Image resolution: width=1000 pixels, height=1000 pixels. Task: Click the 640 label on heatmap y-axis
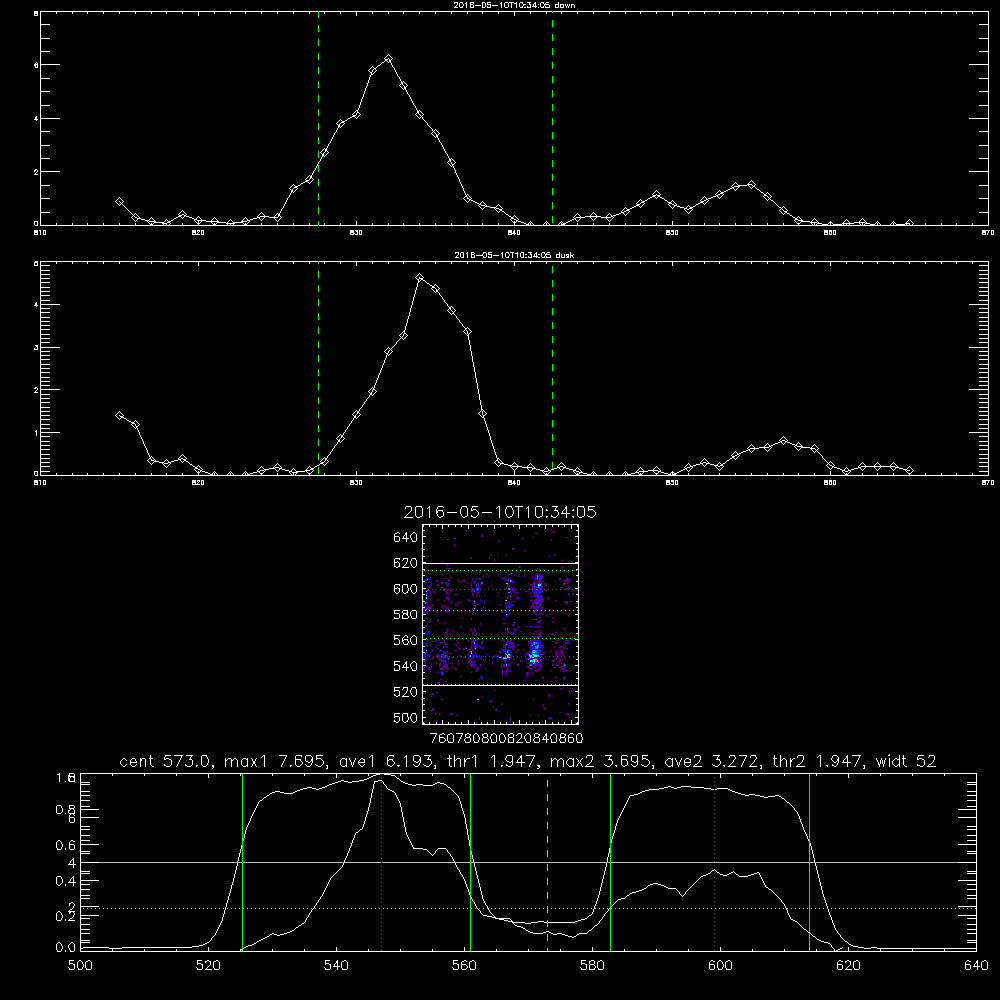point(406,538)
